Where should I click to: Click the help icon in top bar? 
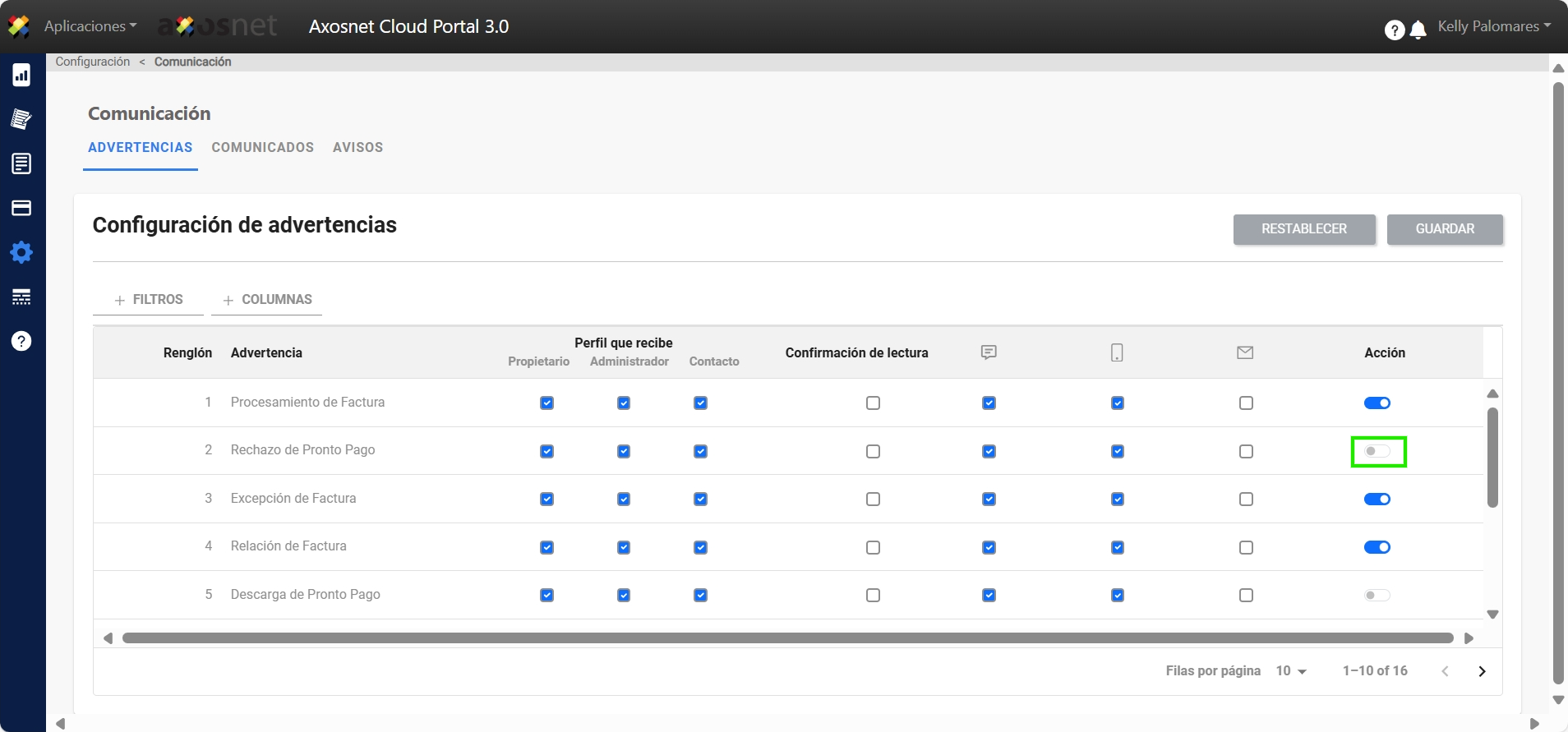coord(1394,30)
